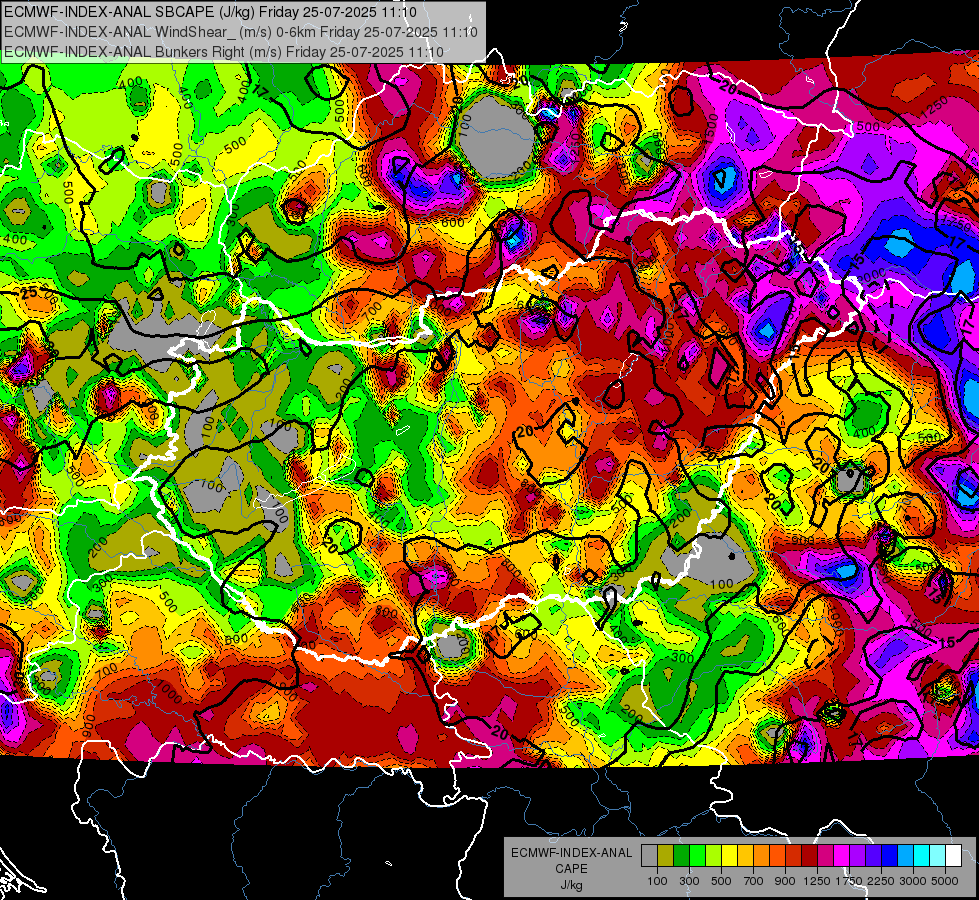
Task: Click the legend value 3000
Action: (913, 881)
